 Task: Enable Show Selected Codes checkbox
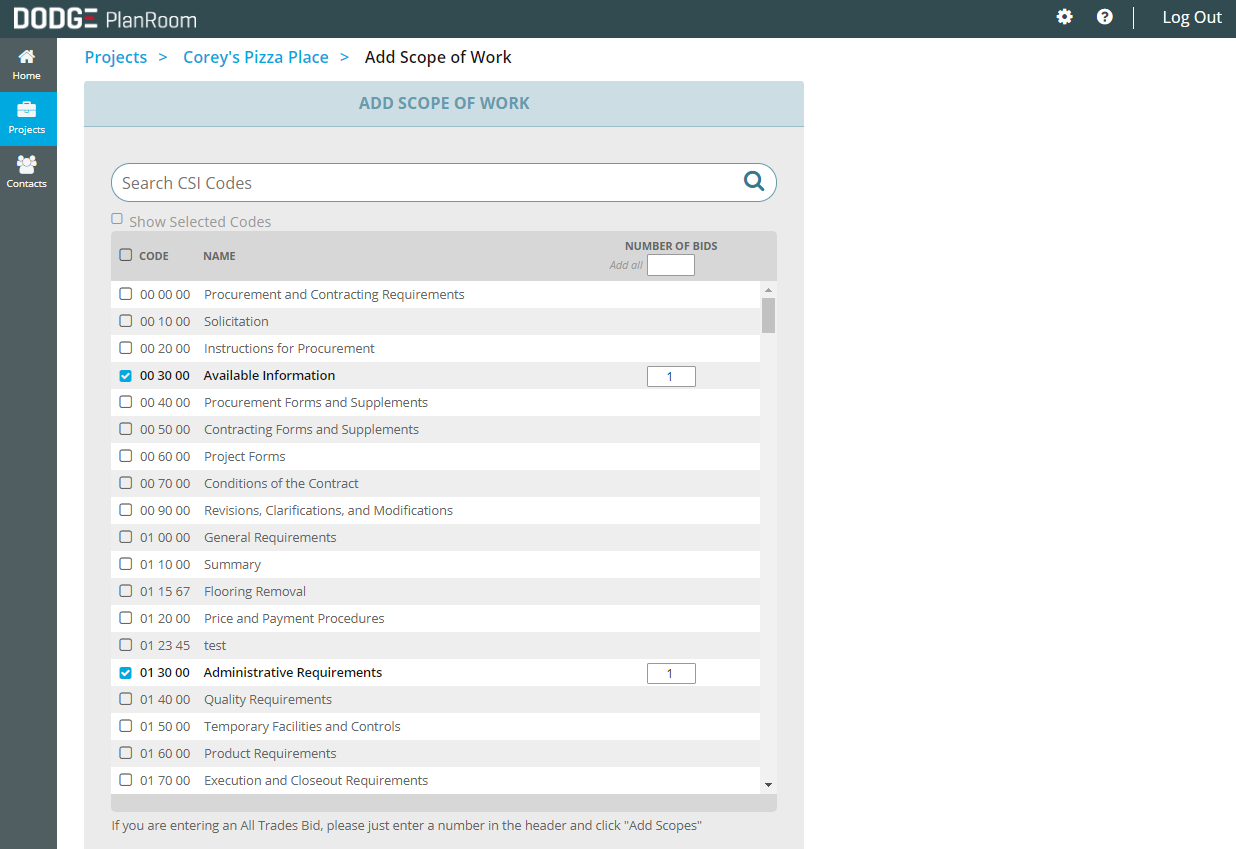pyautogui.click(x=117, y=219)
